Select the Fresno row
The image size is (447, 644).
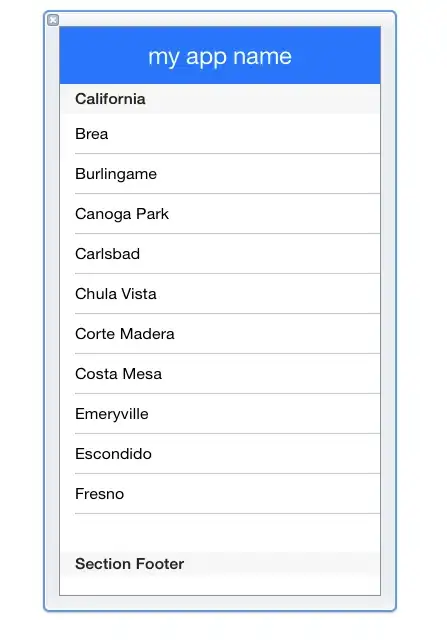point(220,494)
